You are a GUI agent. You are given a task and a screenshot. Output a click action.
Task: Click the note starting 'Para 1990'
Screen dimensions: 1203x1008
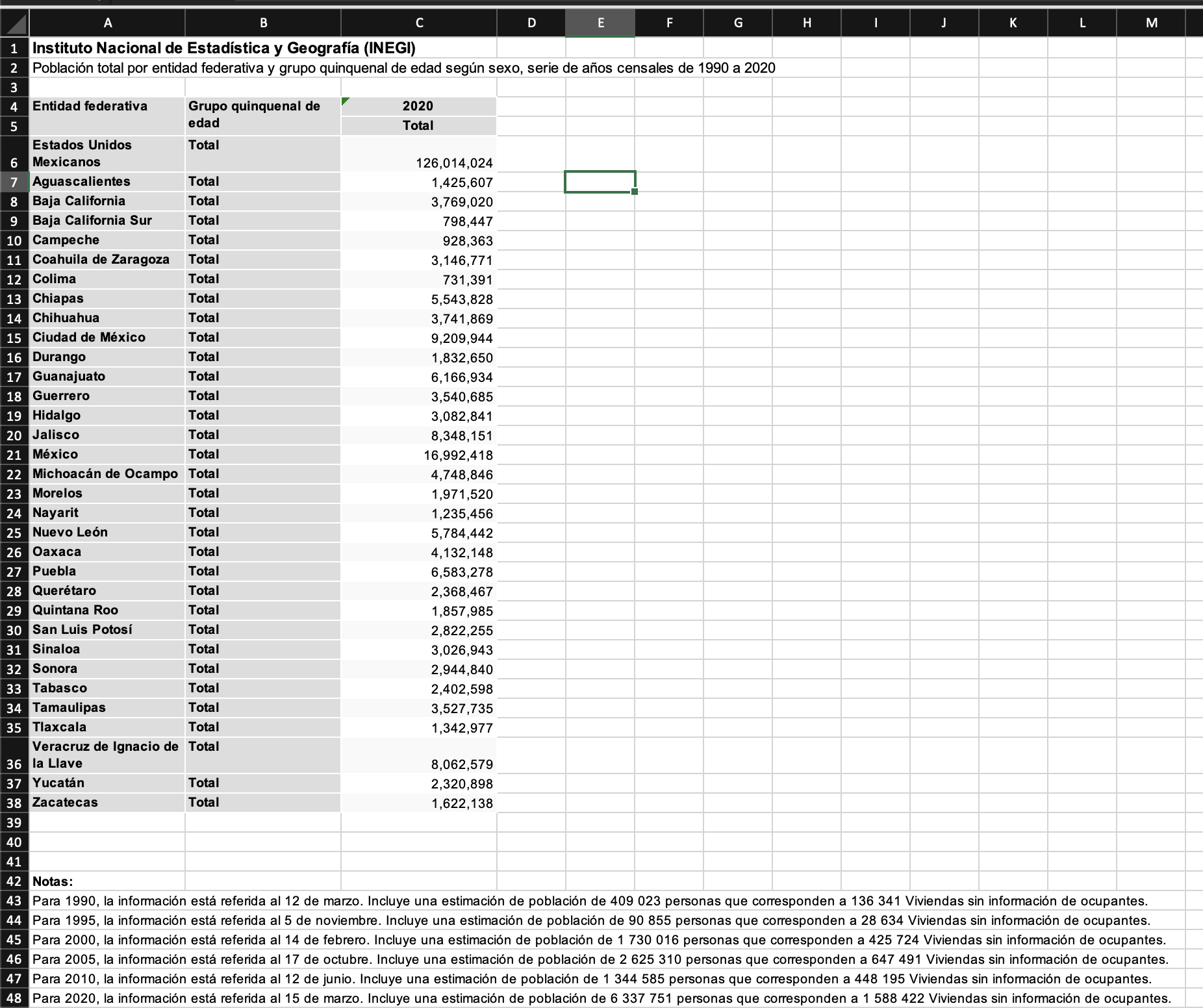coord(590,901)
